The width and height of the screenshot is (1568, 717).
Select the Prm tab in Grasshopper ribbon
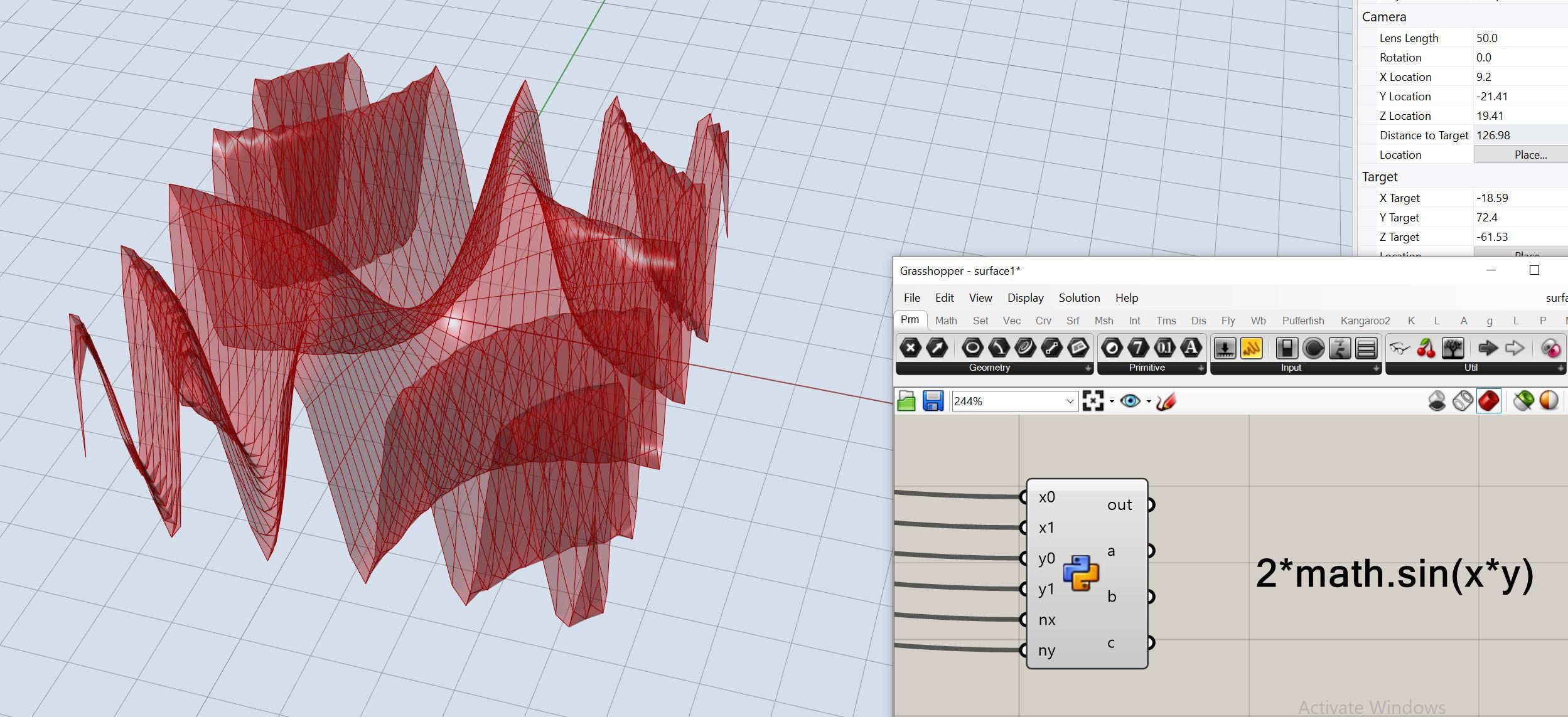tap(911, 320)
